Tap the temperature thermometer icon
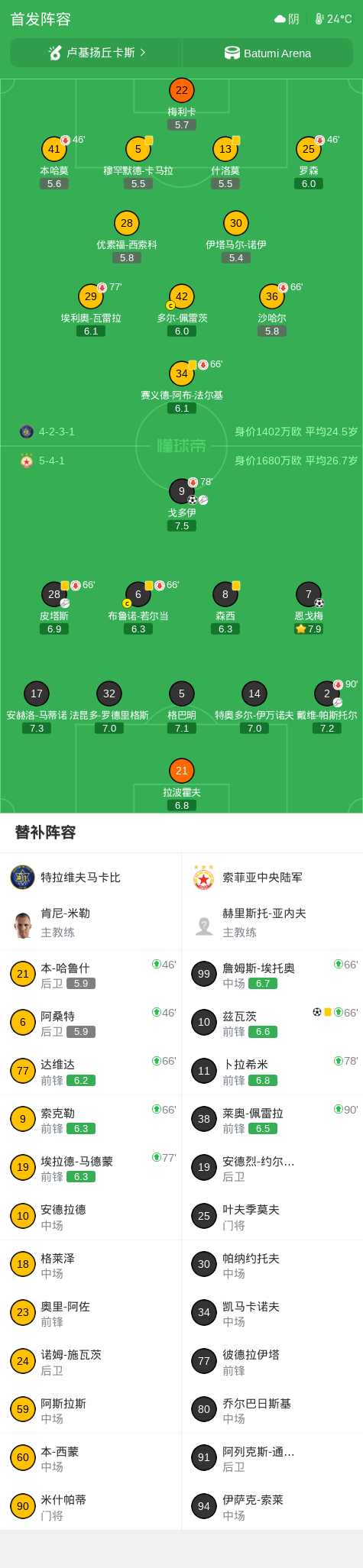Image resolution: width=363 pixels, height=1568 pixels. [x=319, y=18]
